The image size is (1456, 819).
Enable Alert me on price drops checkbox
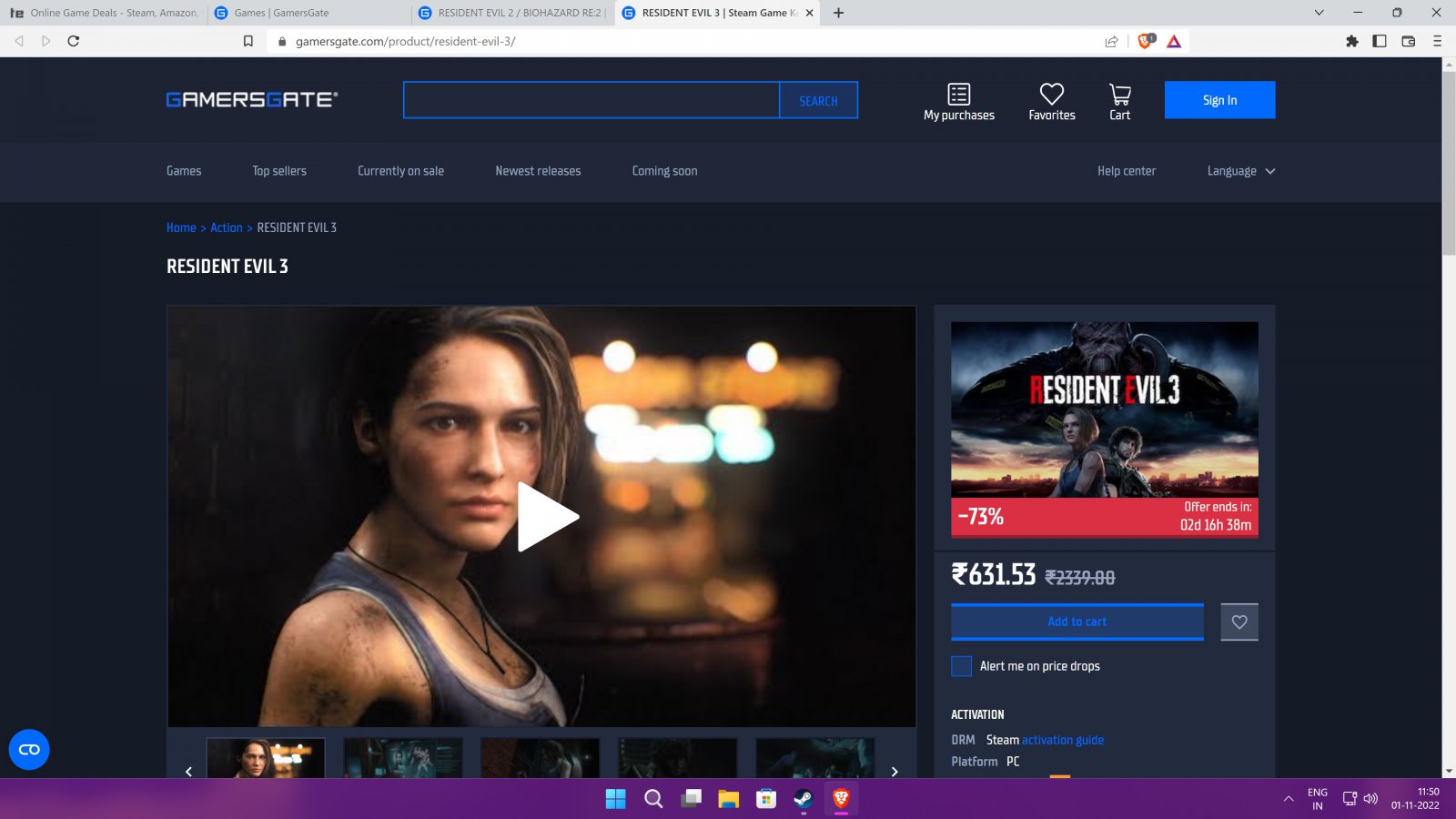(x=961, y=666)
